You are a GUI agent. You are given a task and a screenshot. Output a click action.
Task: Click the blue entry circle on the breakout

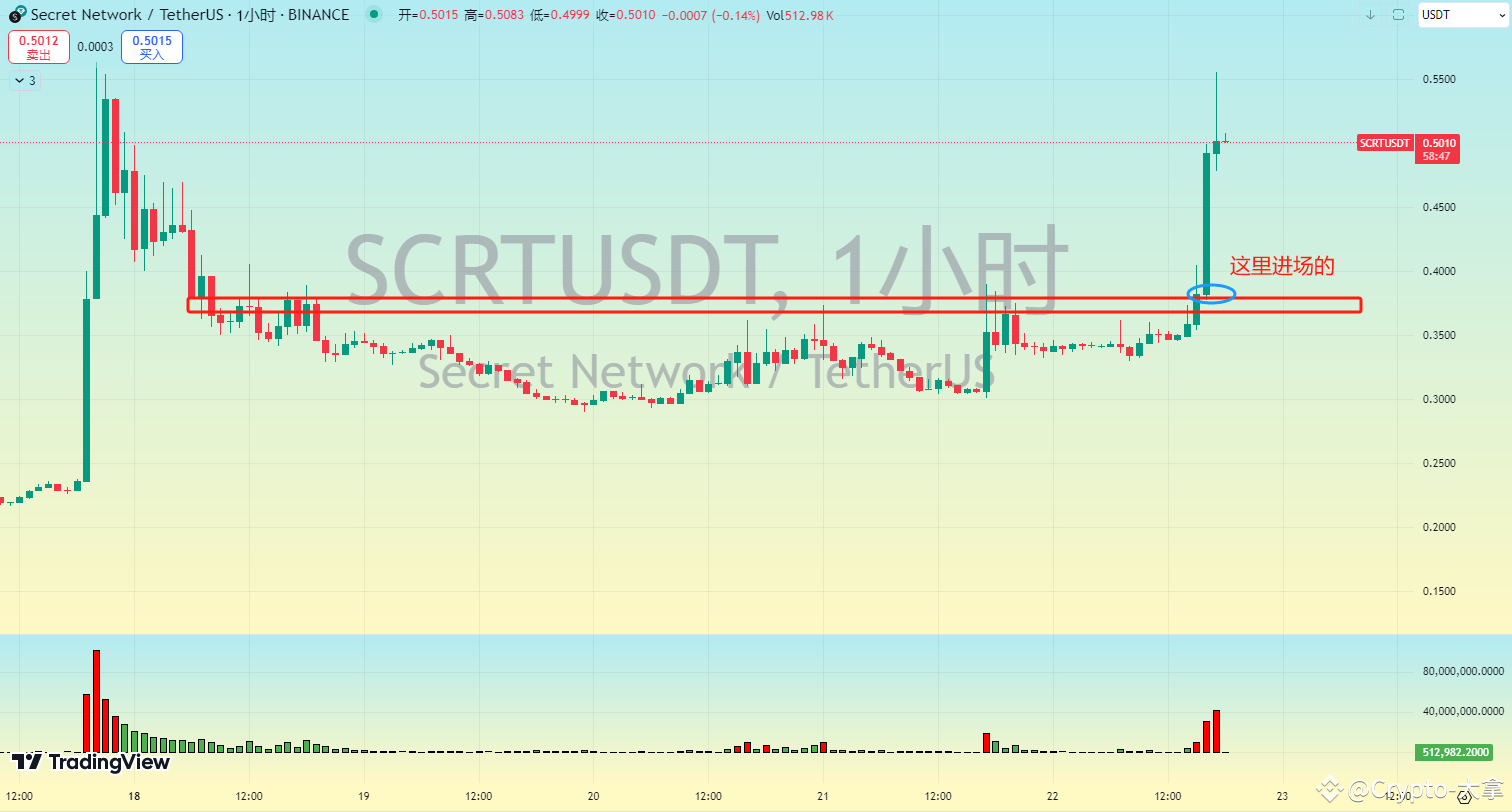[1212, 294]
